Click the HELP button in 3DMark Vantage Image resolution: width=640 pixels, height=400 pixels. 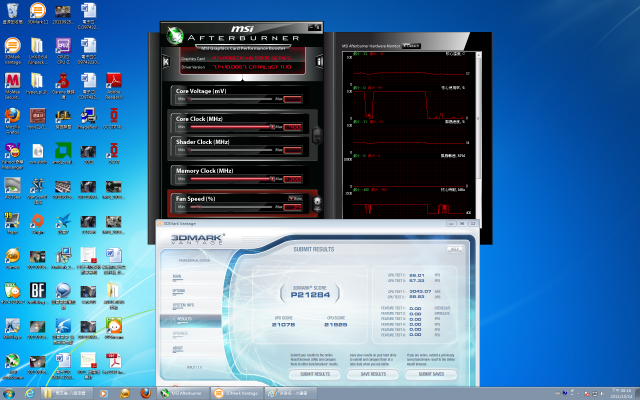pos(455,249)
